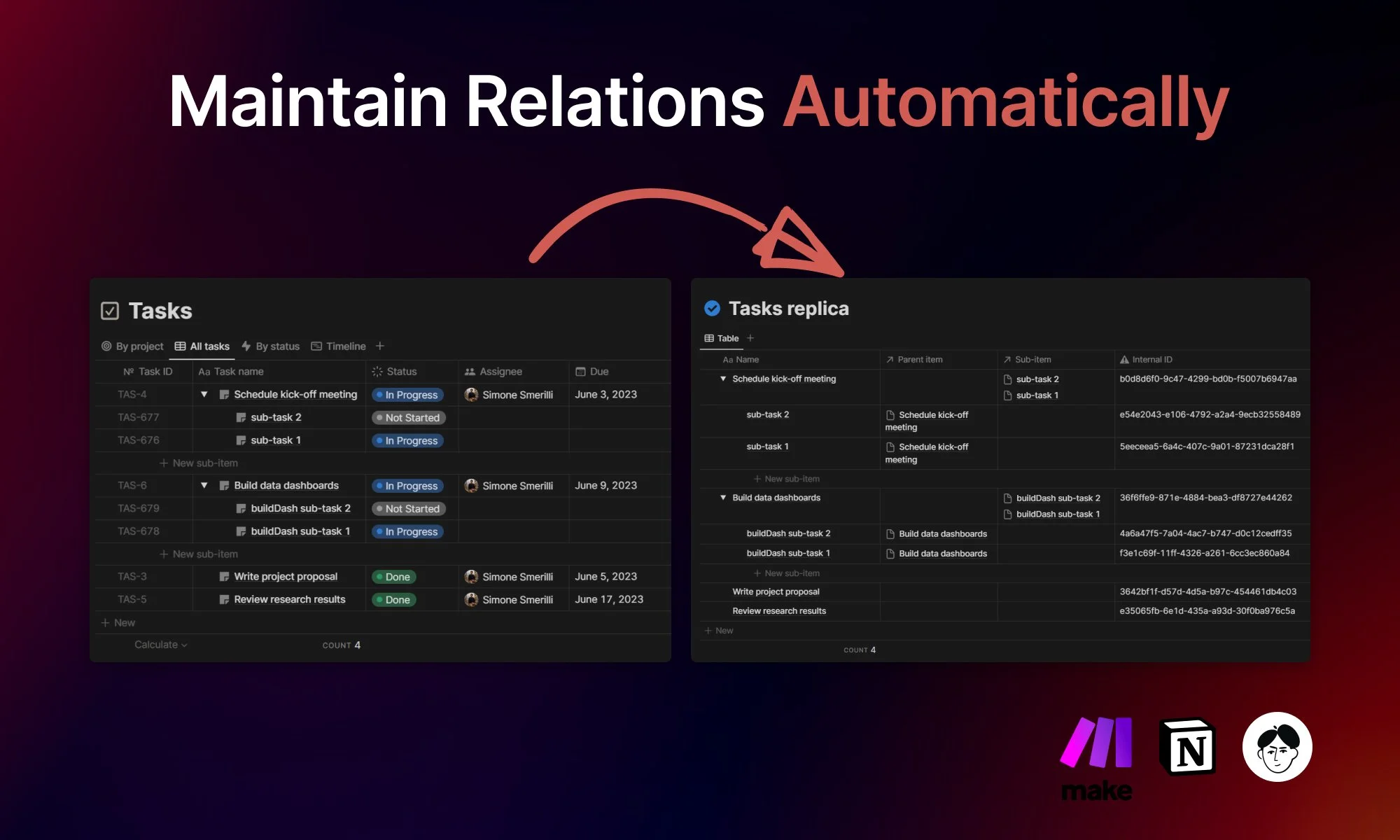1400x840 pixels.
Task: Add a new row in the Tasks replica
Action: (x=719, y=631)
